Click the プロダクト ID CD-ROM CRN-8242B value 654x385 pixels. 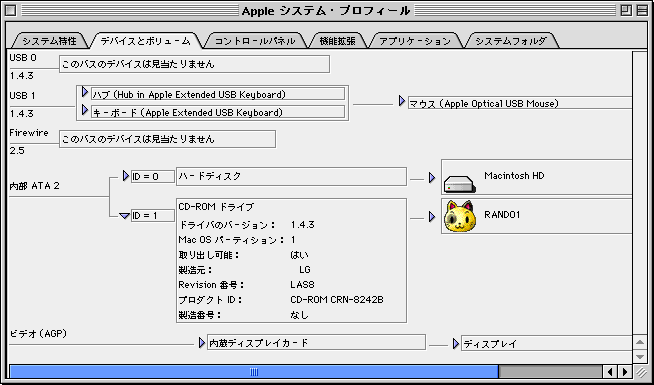click(337, 300)
